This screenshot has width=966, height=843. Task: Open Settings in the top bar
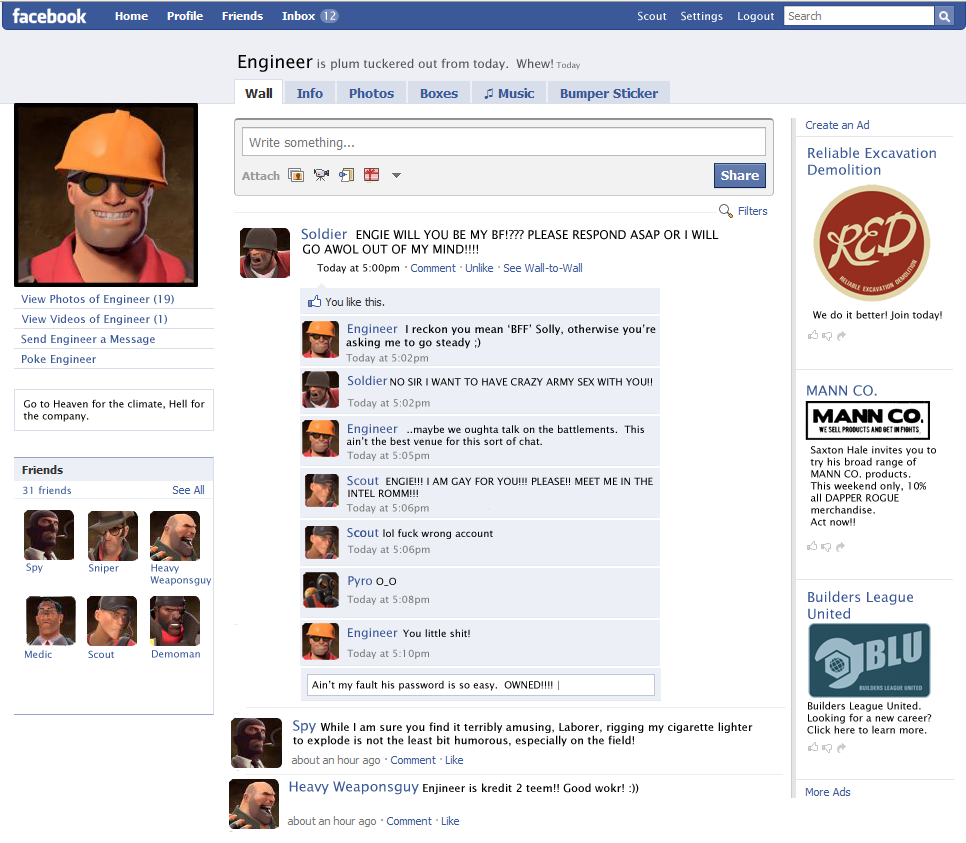coord(701,16)
